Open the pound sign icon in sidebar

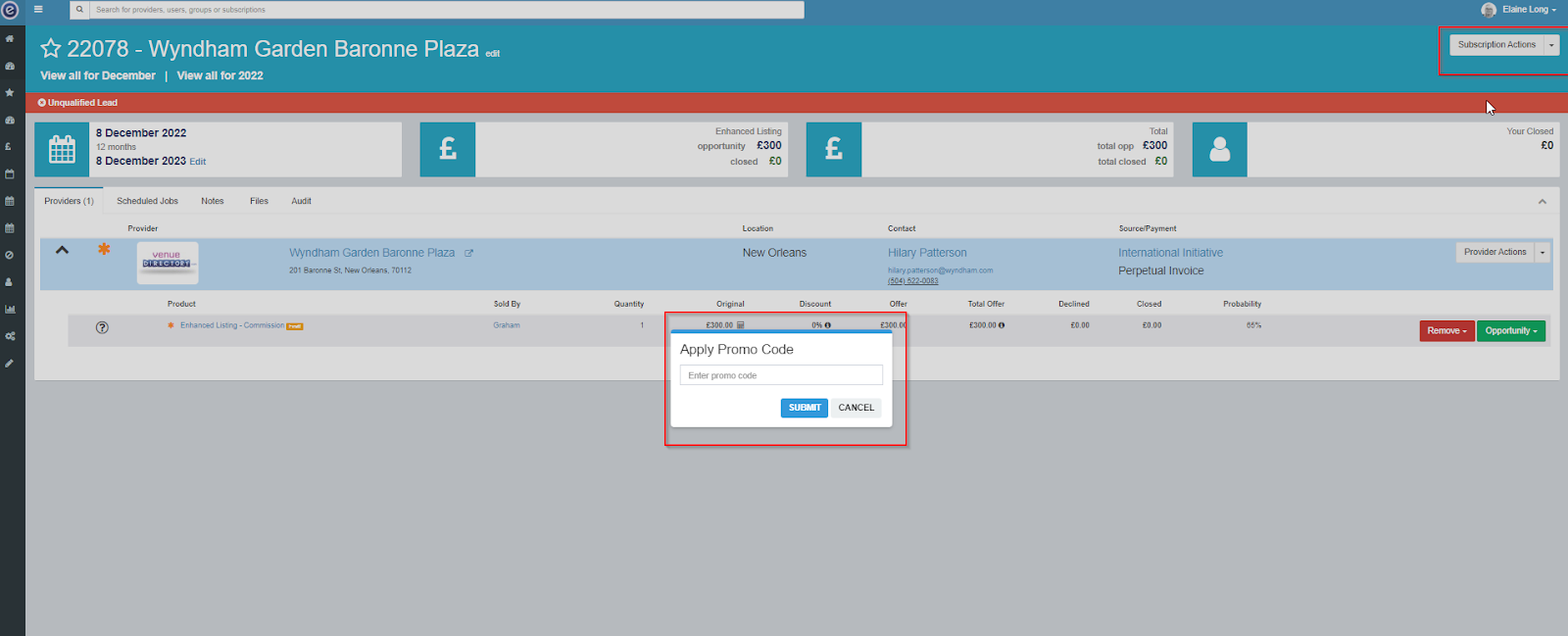coord(10,147)
